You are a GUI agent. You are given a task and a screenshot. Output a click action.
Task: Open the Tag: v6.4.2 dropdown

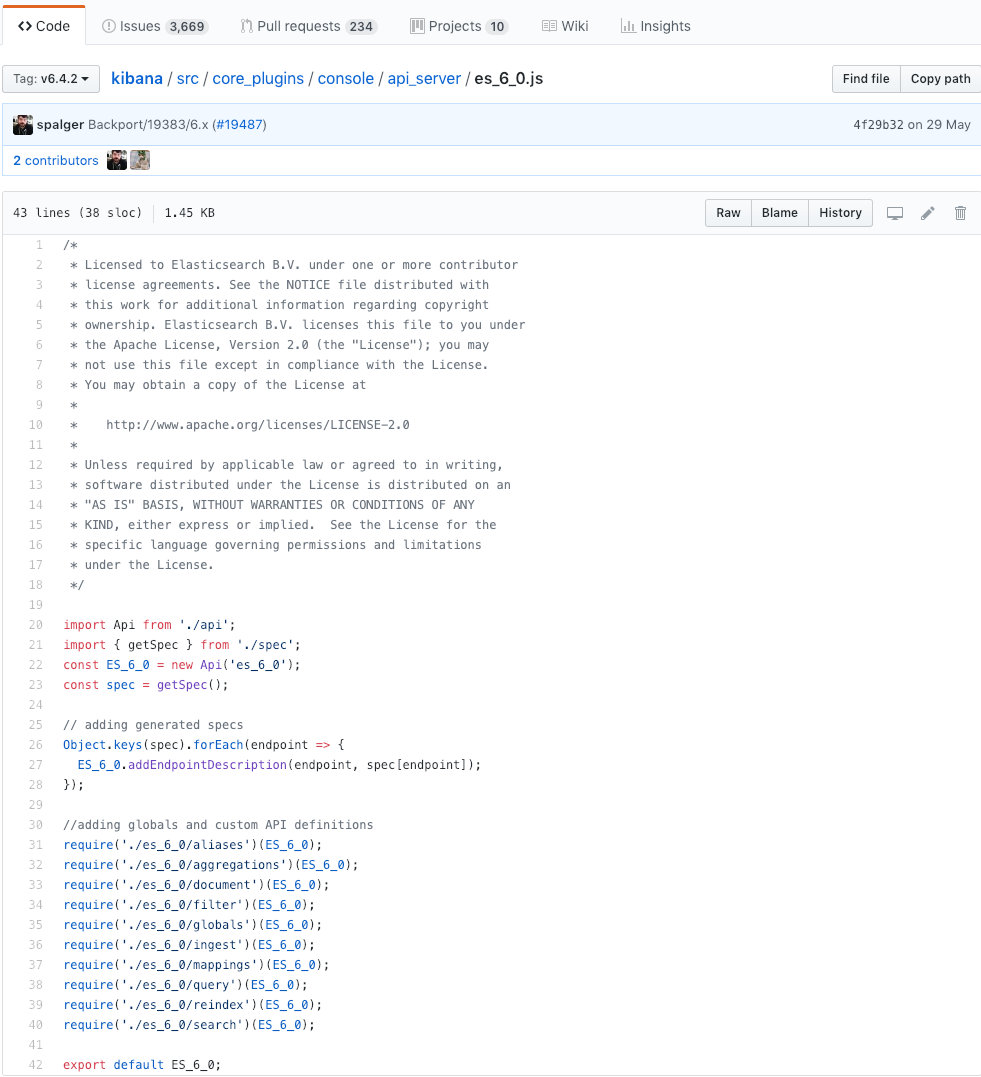point(51,79)
